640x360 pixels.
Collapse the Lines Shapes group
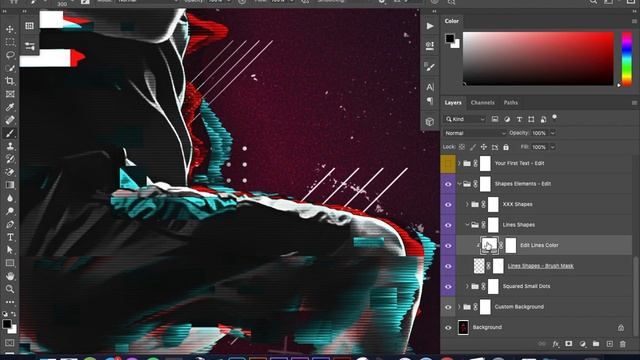point(467,224)
